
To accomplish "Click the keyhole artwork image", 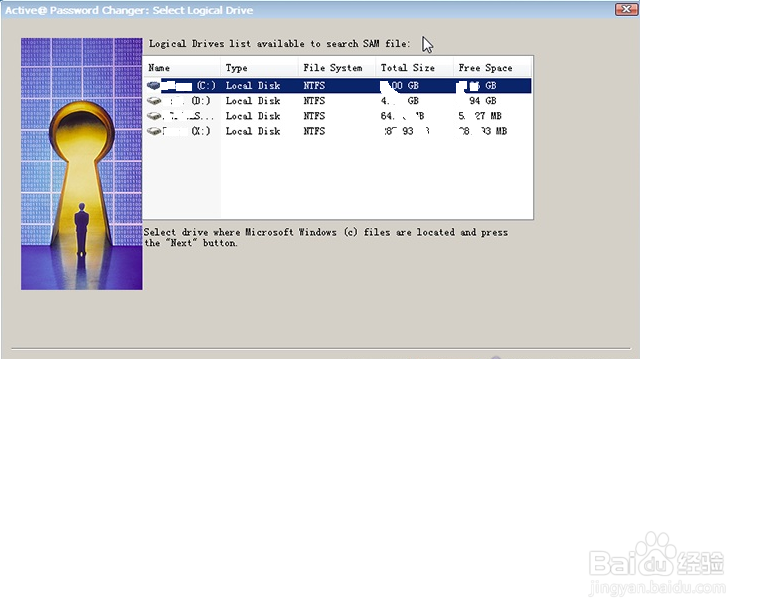I will point(82,164).
